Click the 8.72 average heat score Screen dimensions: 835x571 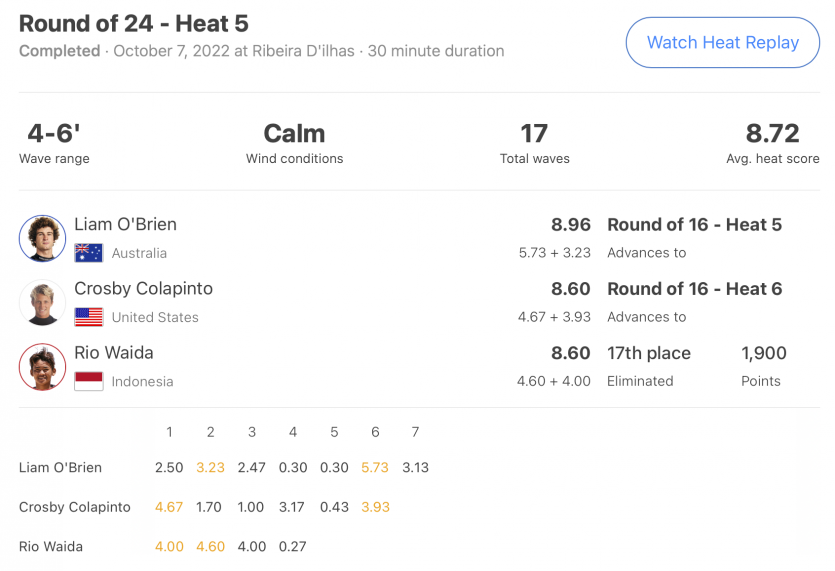coord(772,134)
